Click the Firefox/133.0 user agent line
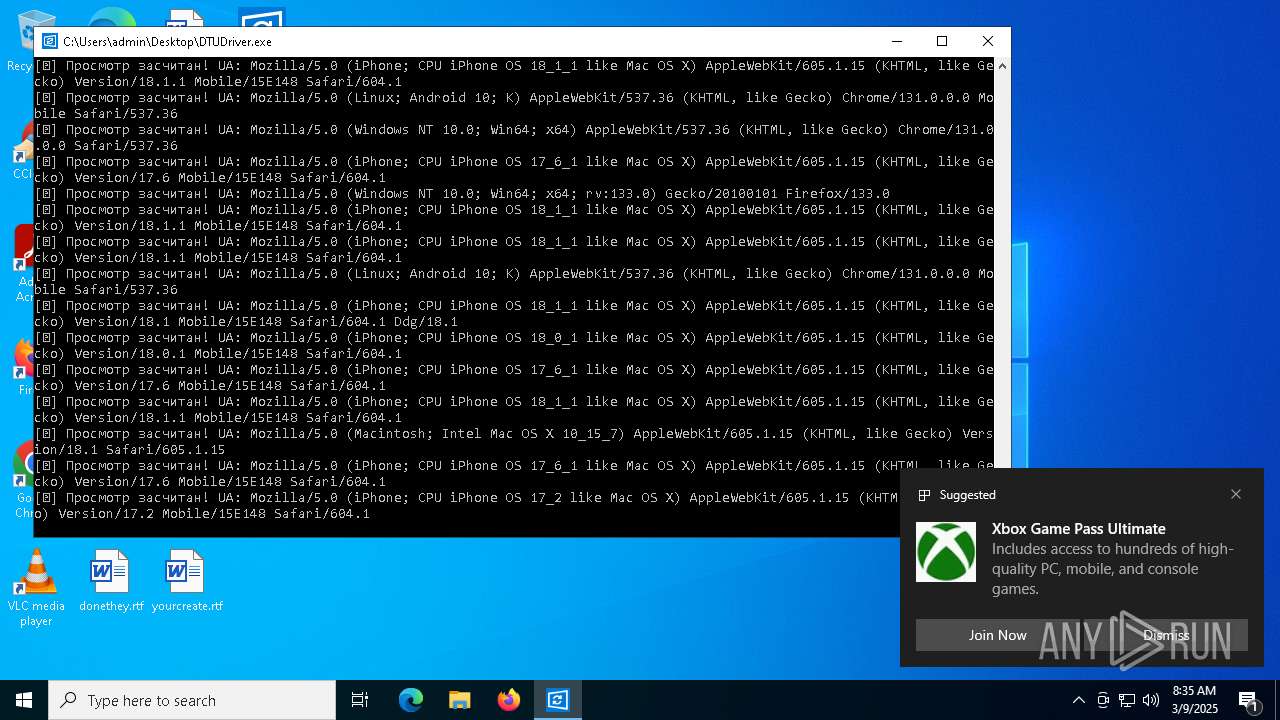This screenshot has height=720, width=1280. coord(462,193)
